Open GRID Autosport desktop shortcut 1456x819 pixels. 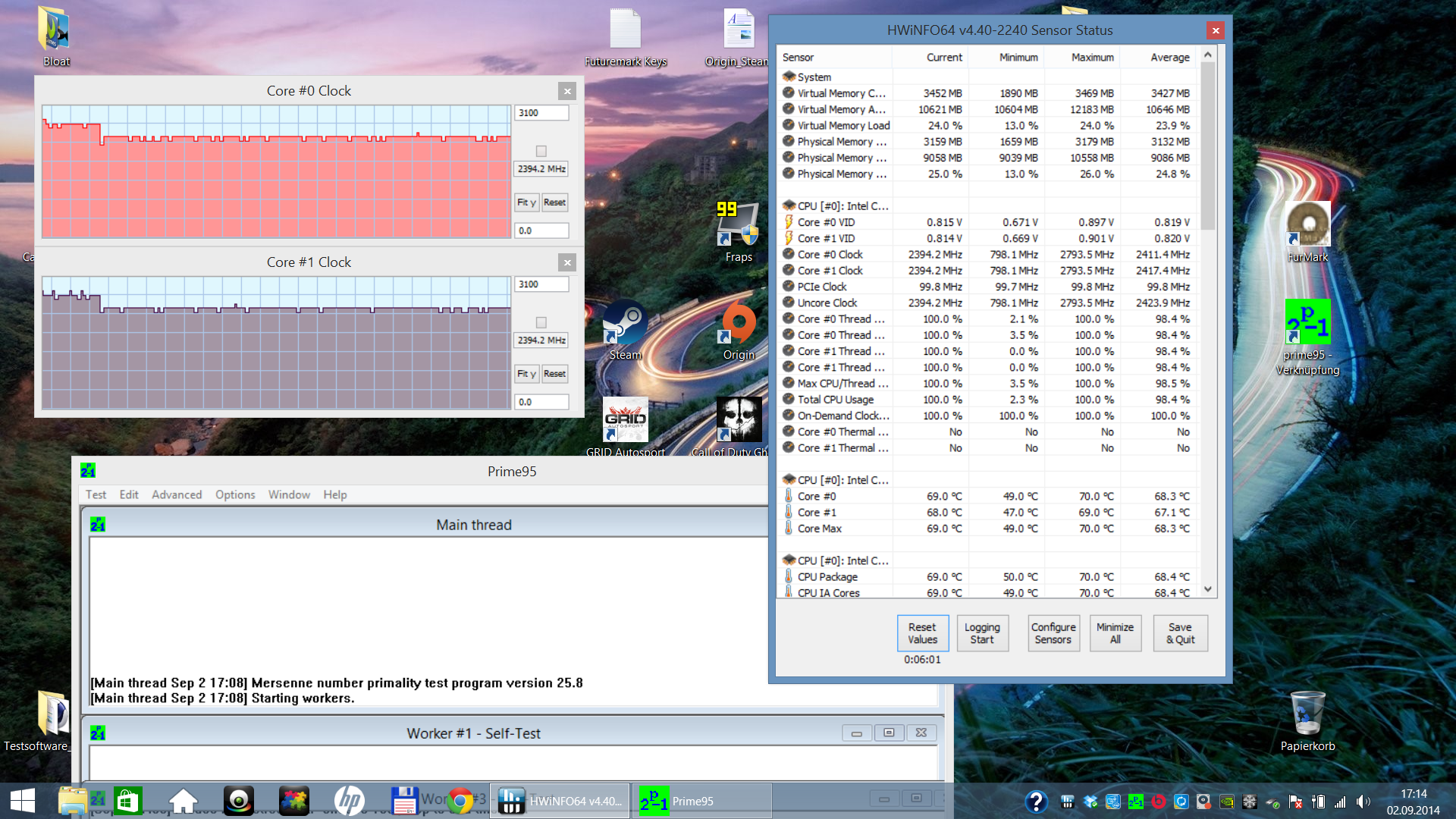625,420
